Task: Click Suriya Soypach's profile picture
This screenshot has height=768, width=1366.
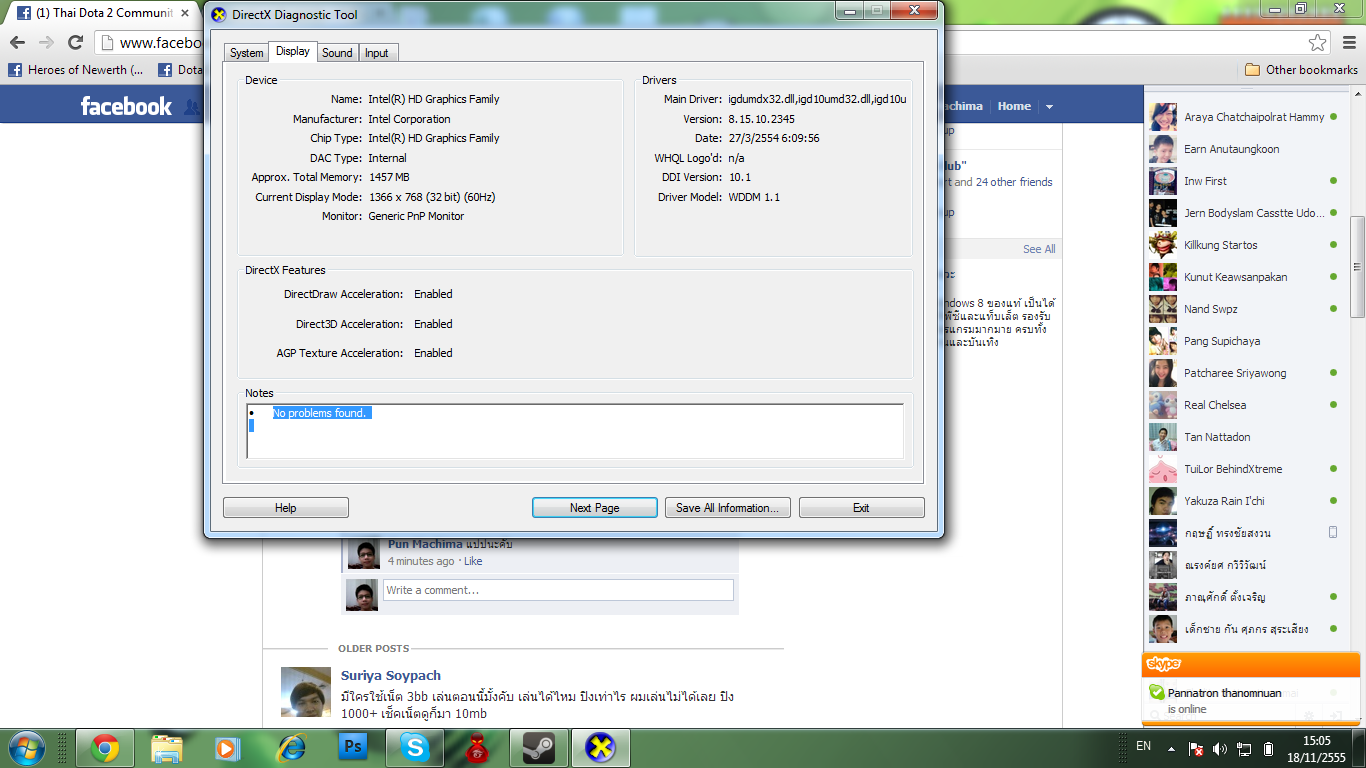Action: (x=306, y=692)
